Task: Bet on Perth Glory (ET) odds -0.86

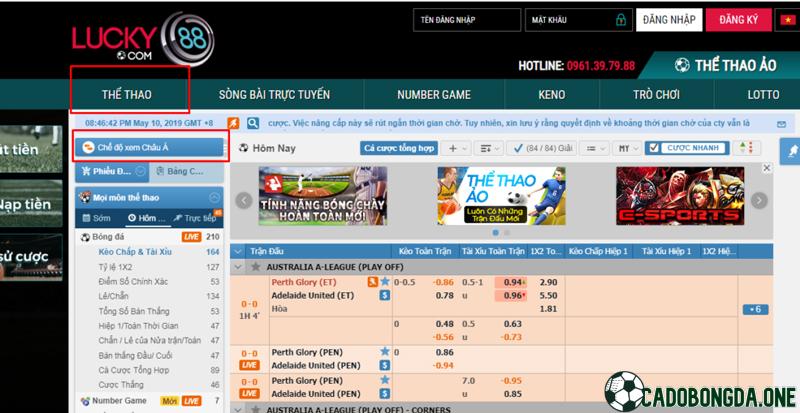Action: pyautogui.click(x=443, y=282)
